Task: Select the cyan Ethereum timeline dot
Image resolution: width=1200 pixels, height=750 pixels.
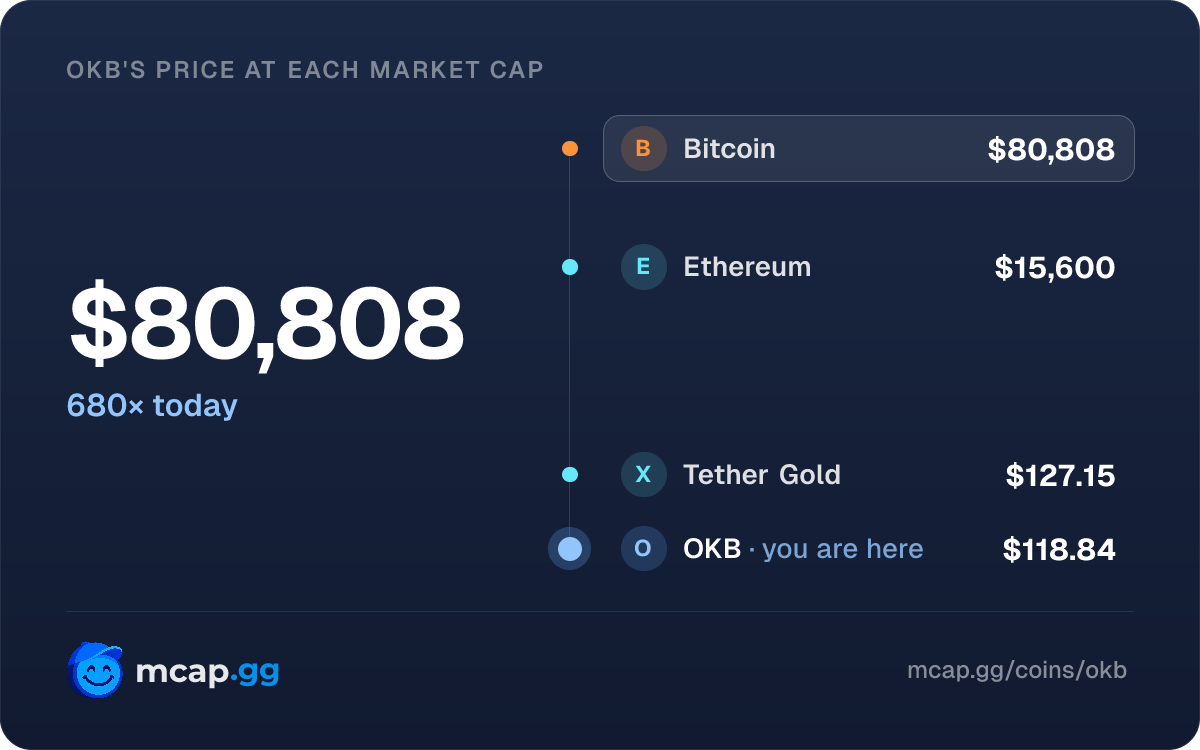Action: 570,267
